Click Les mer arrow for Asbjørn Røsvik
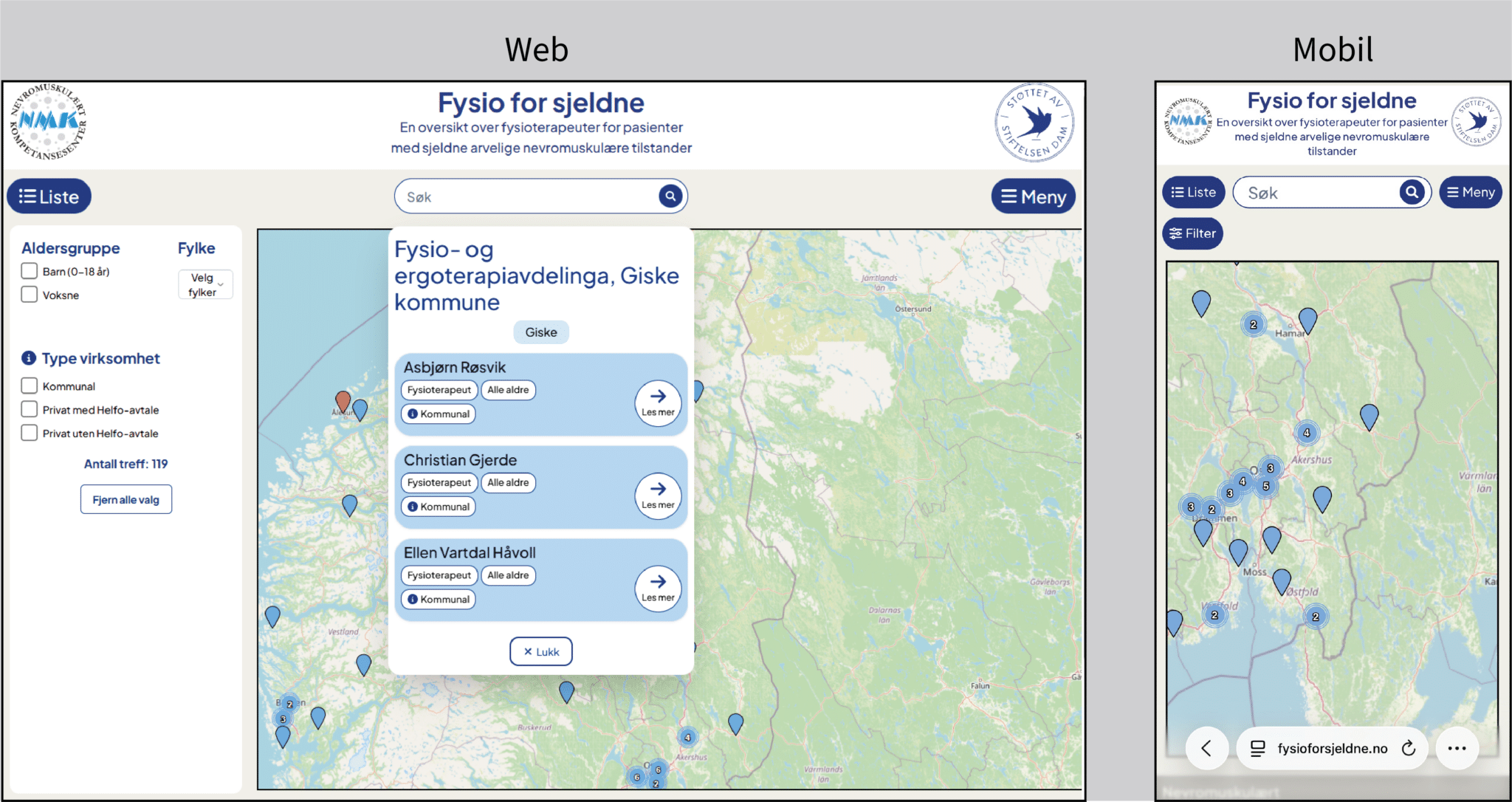Viewport: 1512px width, 802px height. pyautogui.click(x=657, y=402)
